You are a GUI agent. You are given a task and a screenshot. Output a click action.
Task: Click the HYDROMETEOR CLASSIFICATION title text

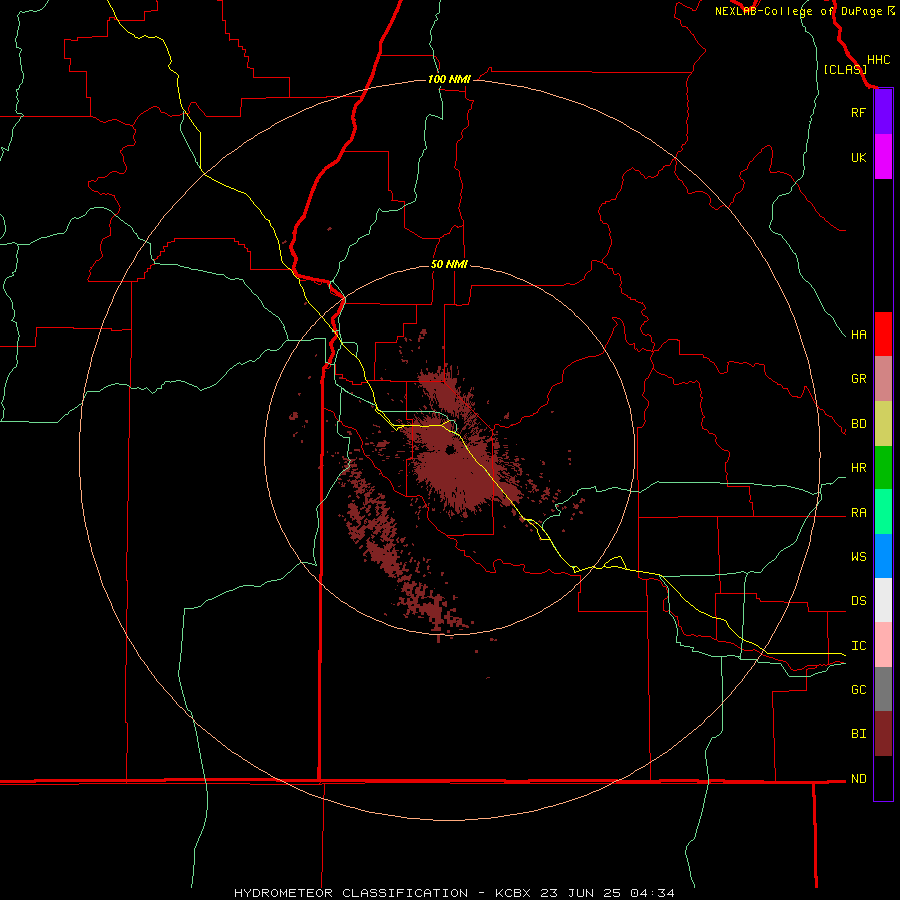tap(351, 893)
